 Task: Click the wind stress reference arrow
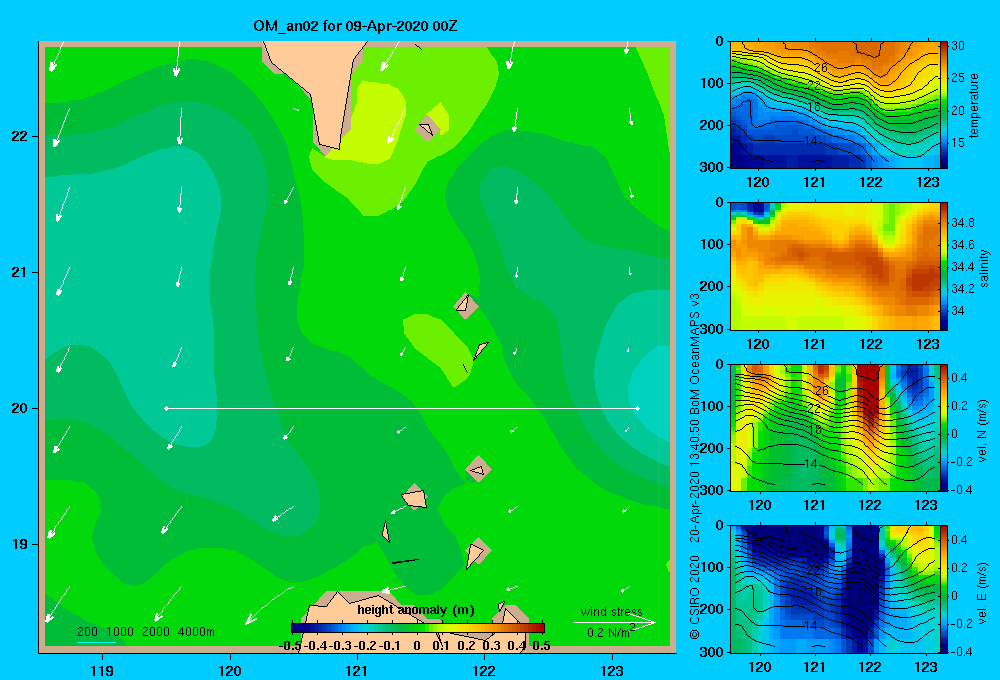614,622
